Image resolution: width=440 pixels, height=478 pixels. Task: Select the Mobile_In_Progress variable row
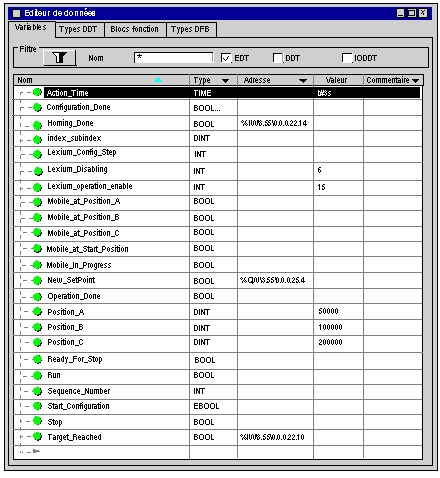click(218, 265)
